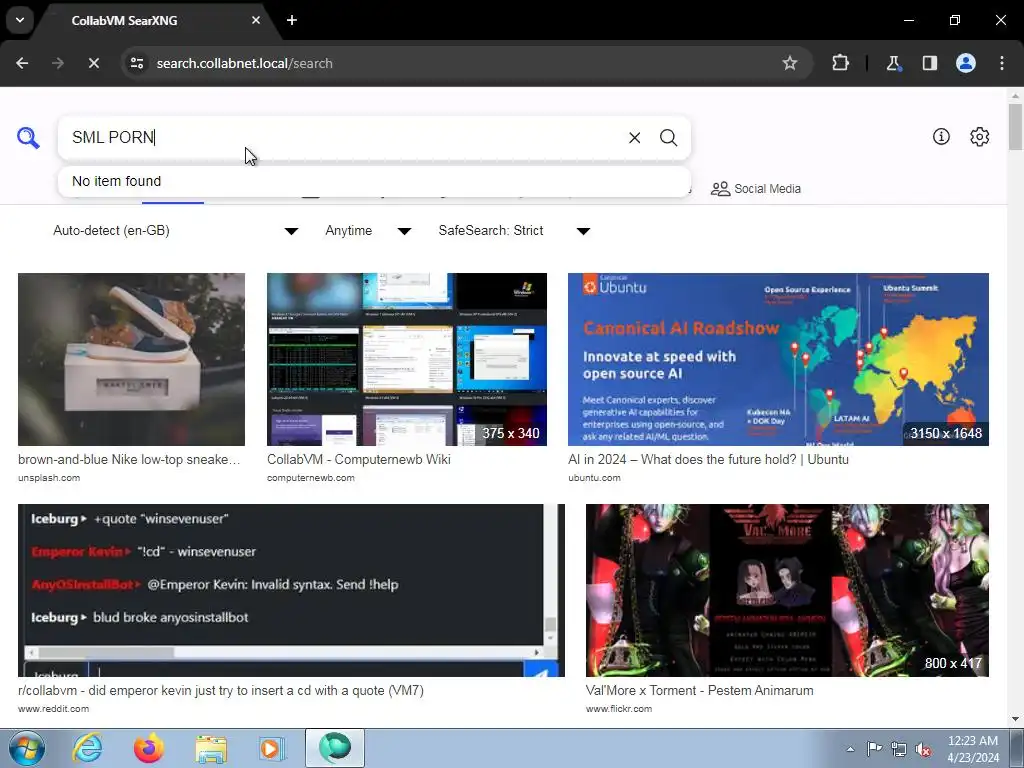Screen dimensions: 1024x768
Task: Open the Windows Start menu
Action: [x=27, y=748]
